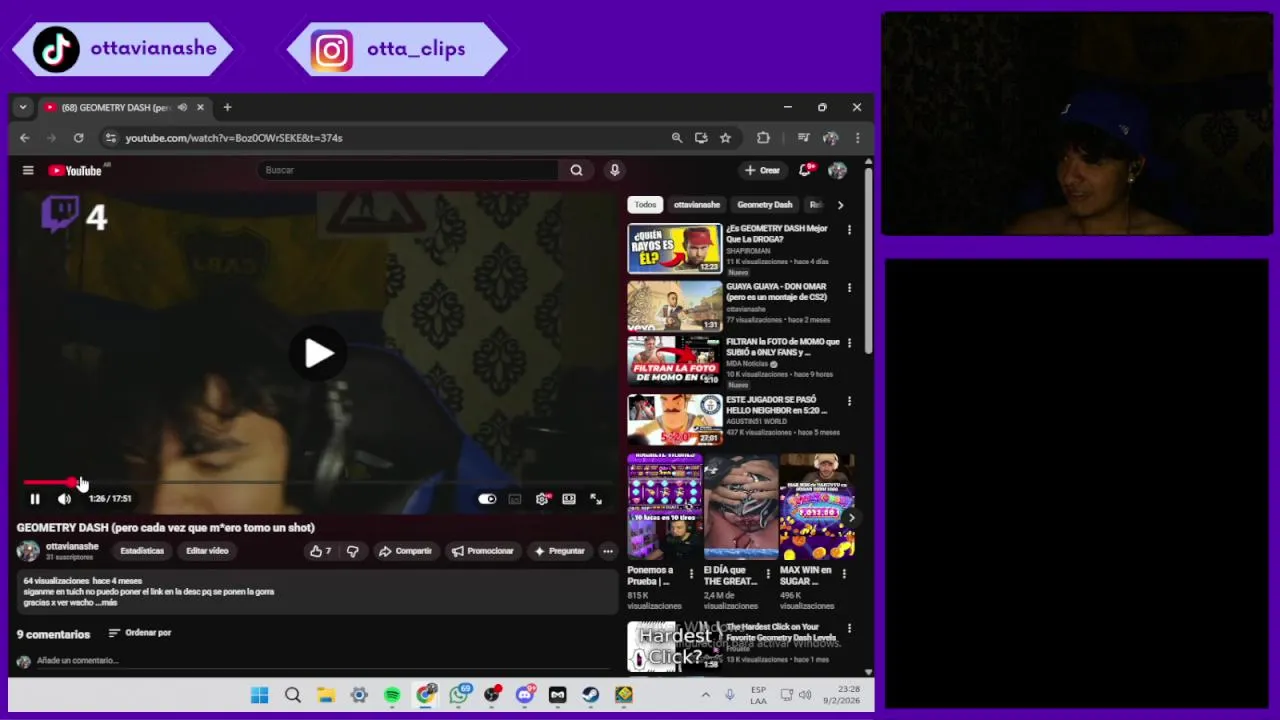
Task: Show more filter chips with right arrow
Action: 840,205
